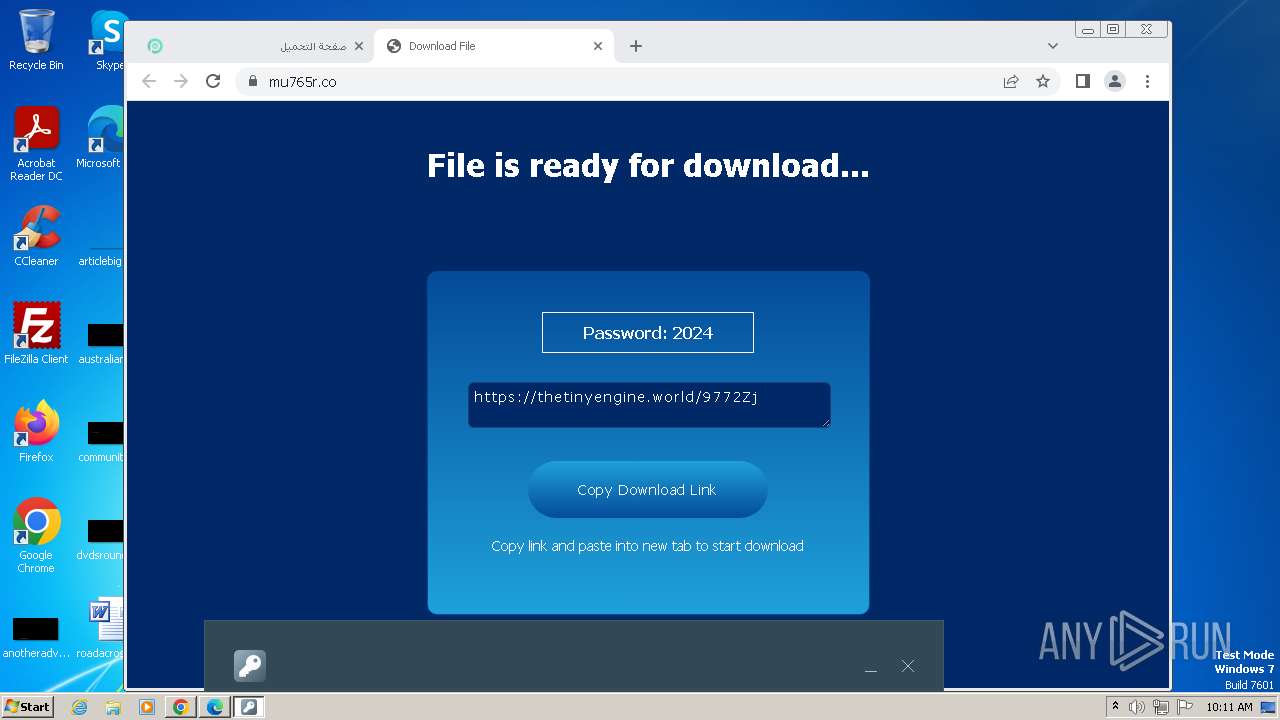This screenshot has width=1280, height=720.
Task: Click the padlock site info icon
Action: (252, 81)
